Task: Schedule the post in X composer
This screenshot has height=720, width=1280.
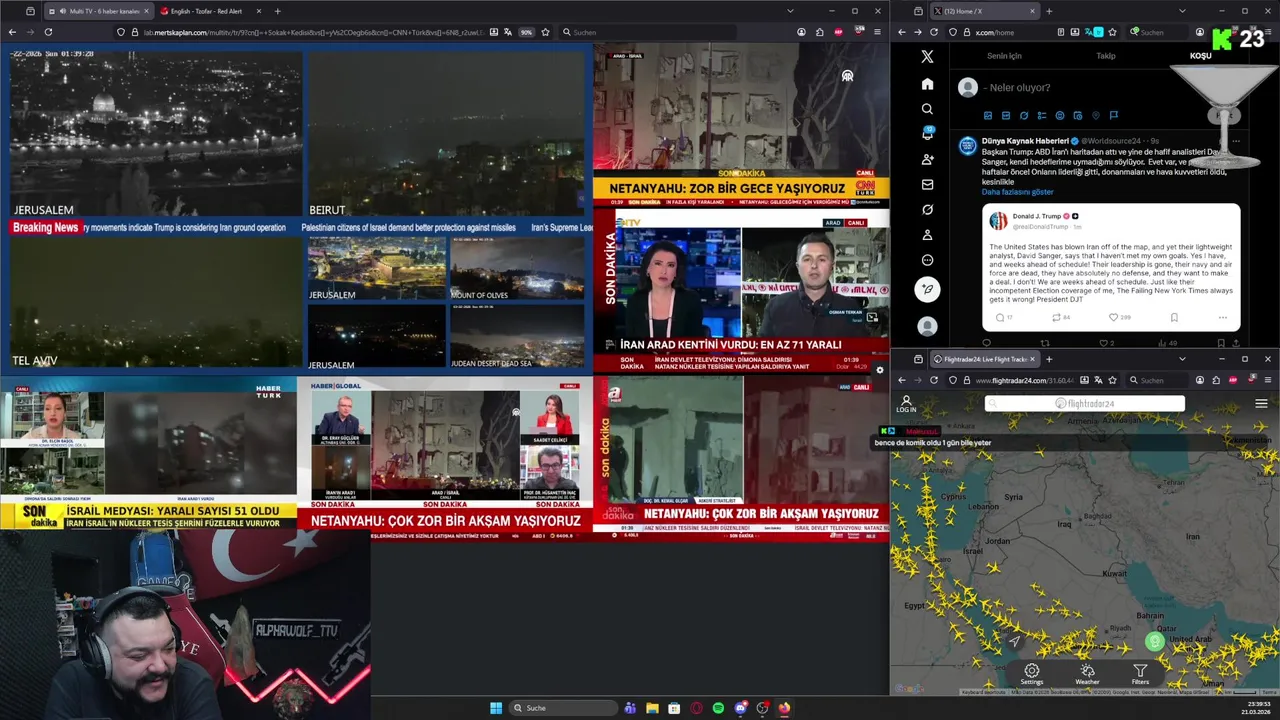Action: (x=1078, y=116)
